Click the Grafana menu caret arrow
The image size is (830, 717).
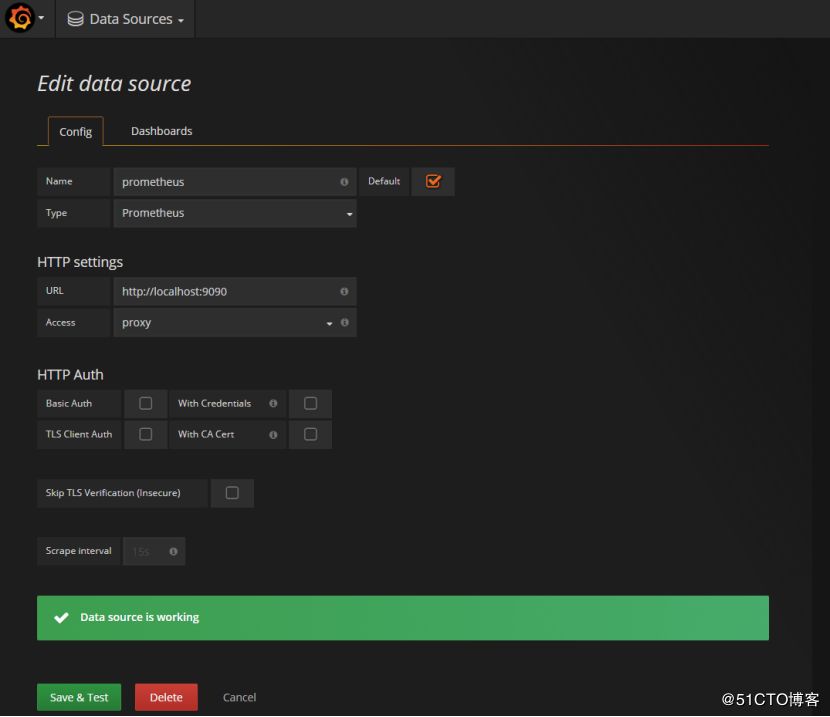click(x=41, y=18)
